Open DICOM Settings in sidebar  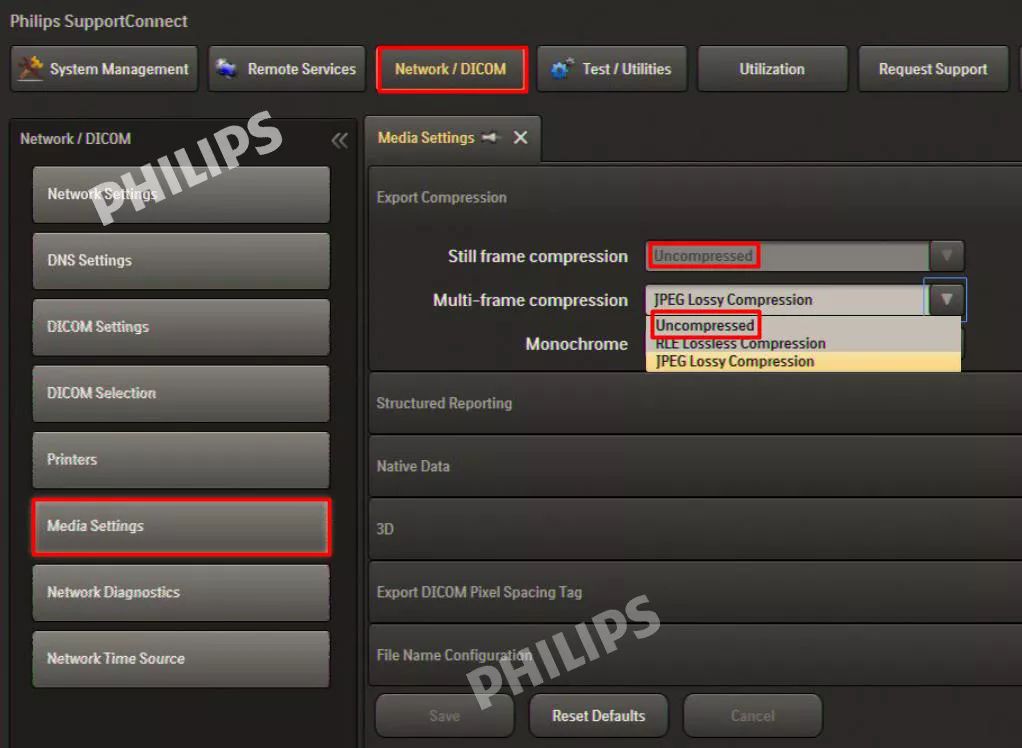coord(181,327)
